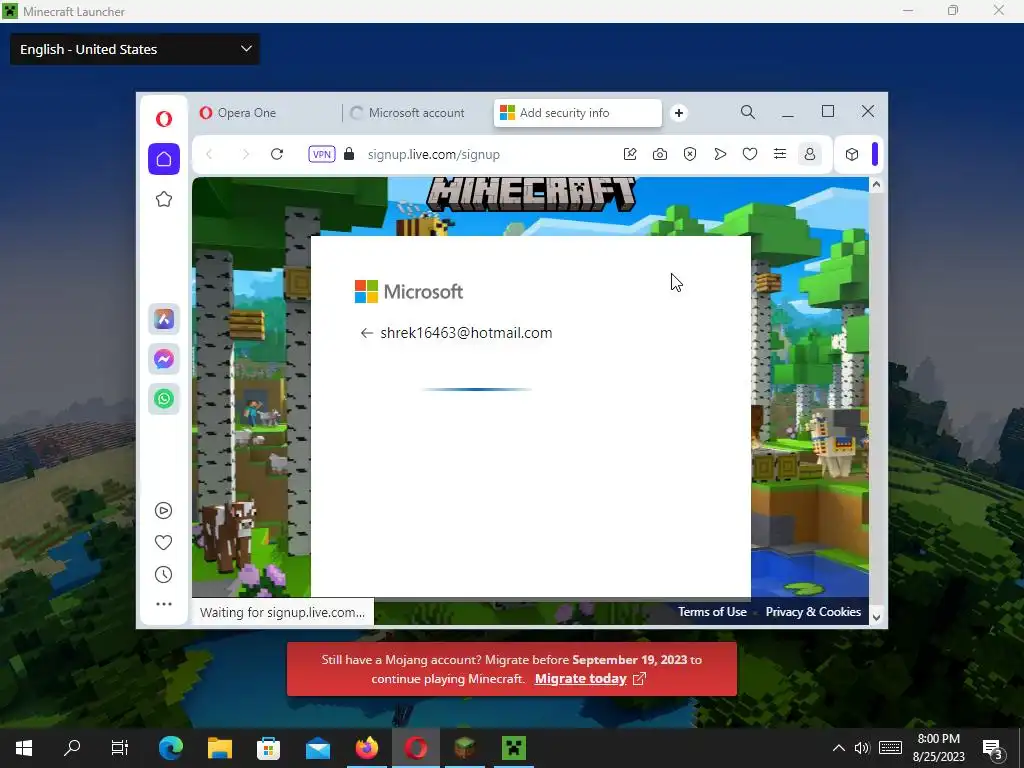Screen dimensions: 1024x768
Task: Open the notification center icon
Action: tap(993, 749)
